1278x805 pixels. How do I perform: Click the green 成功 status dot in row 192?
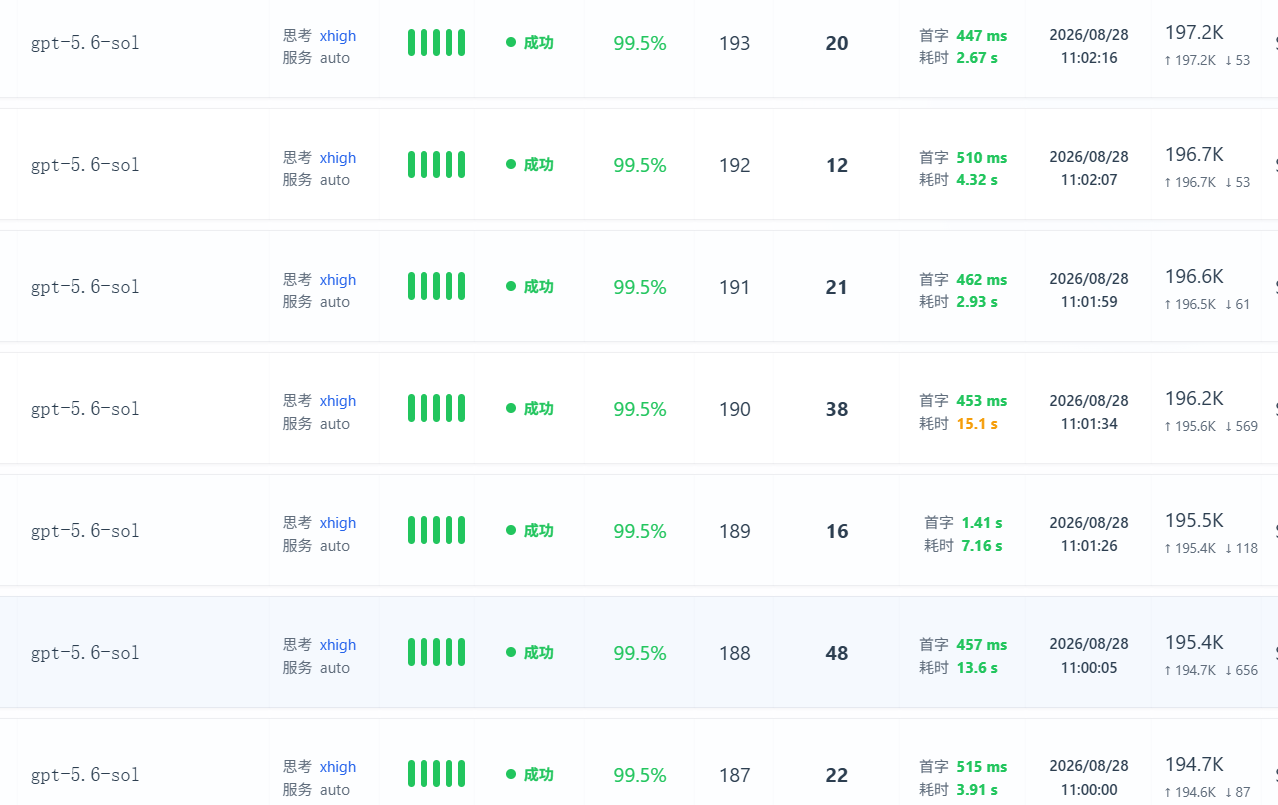tap(511, 165)
